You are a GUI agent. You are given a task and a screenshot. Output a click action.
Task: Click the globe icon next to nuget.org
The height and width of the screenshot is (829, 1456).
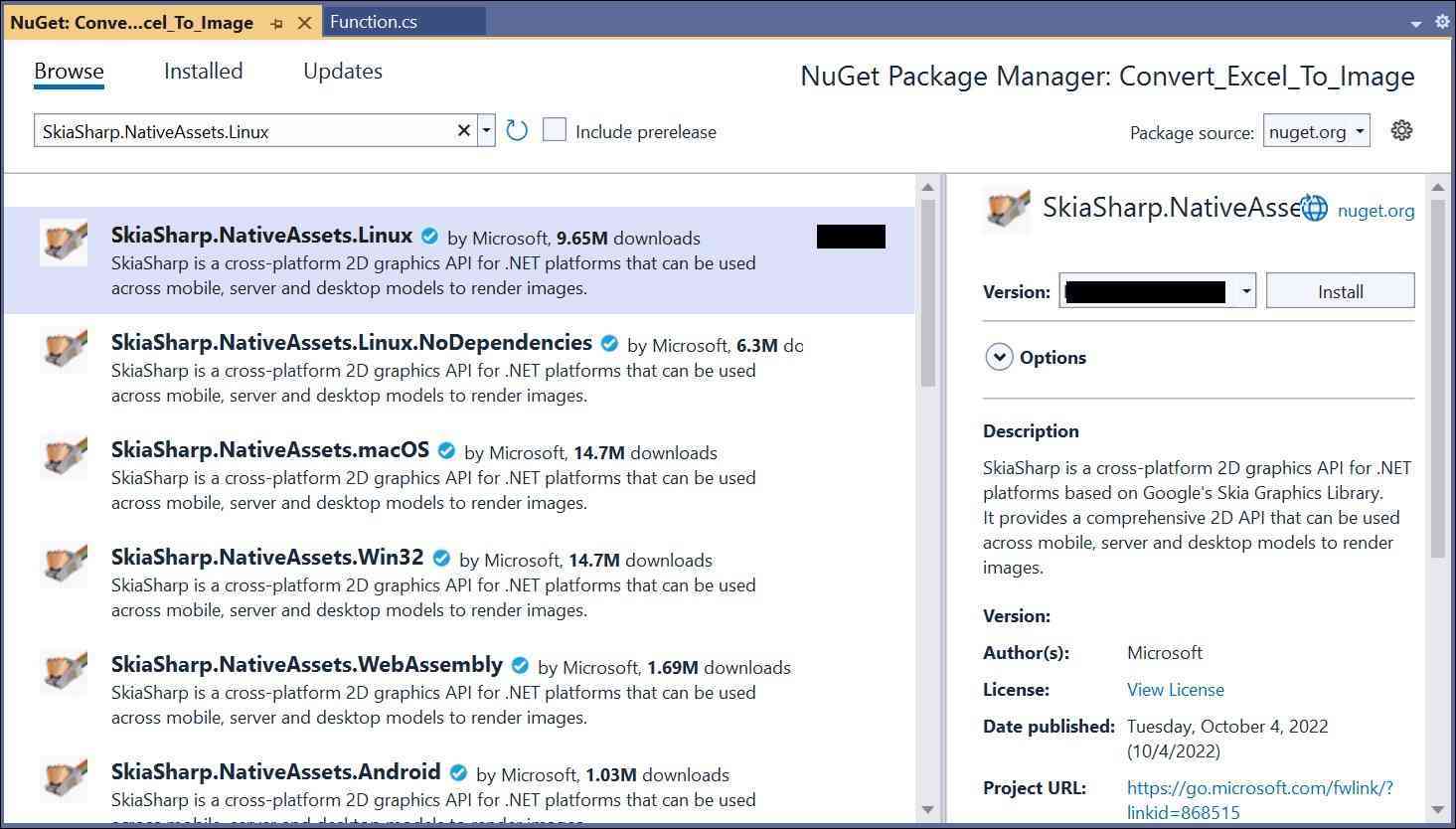click(x=1314, y=209)
